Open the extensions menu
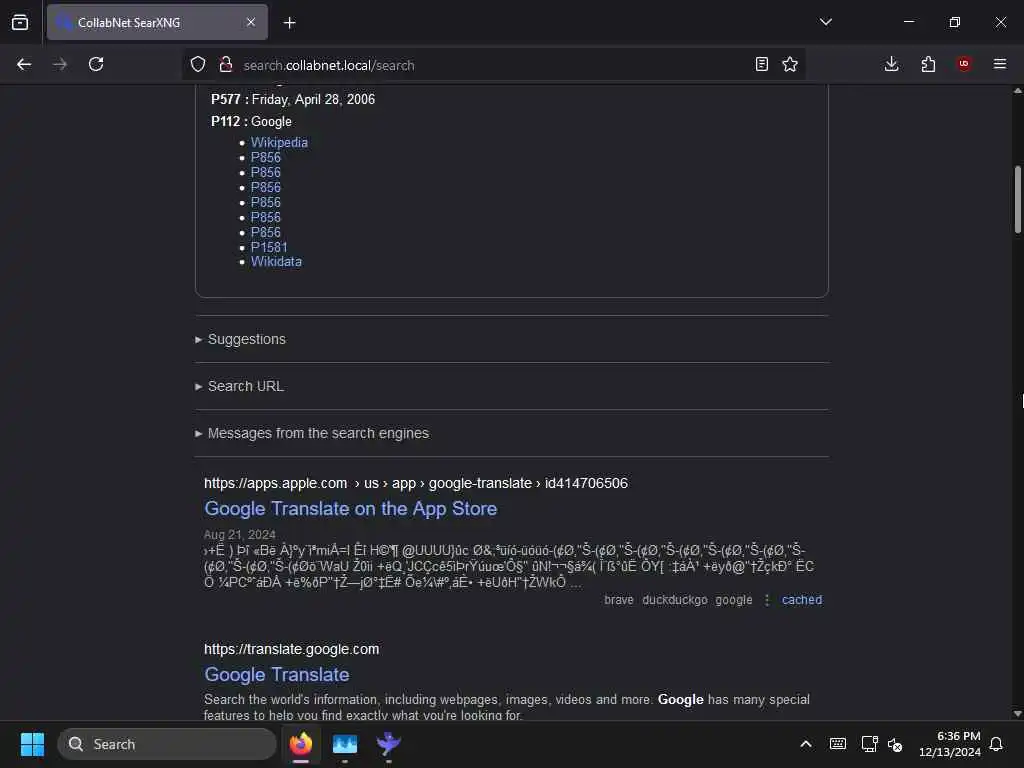Viewport: 1024px width, 768px height. point(928,64)
